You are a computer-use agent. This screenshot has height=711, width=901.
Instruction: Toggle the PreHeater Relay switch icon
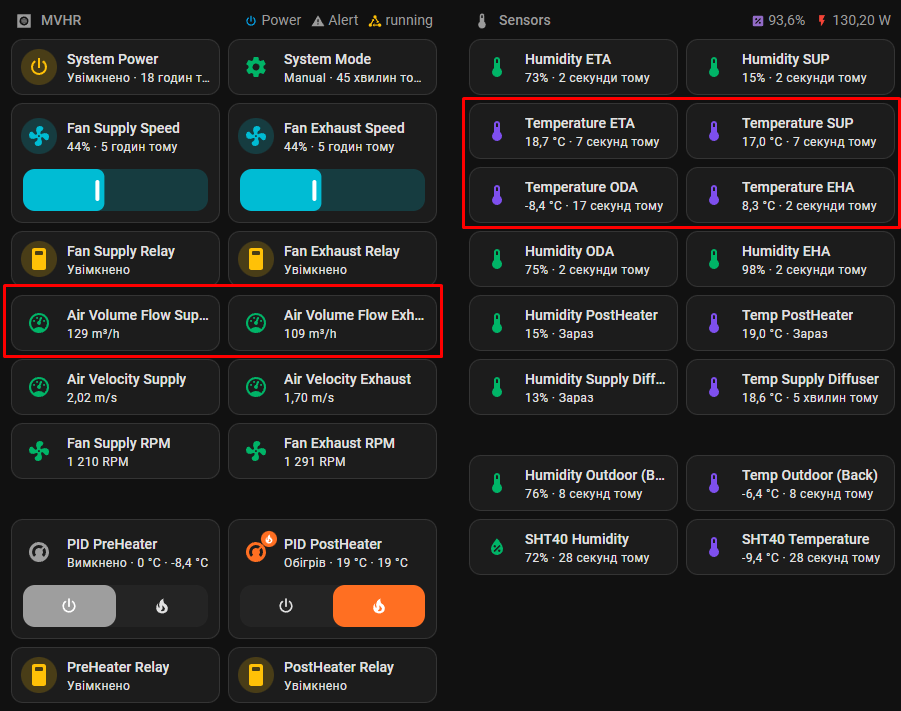click(x=39, y=676)
